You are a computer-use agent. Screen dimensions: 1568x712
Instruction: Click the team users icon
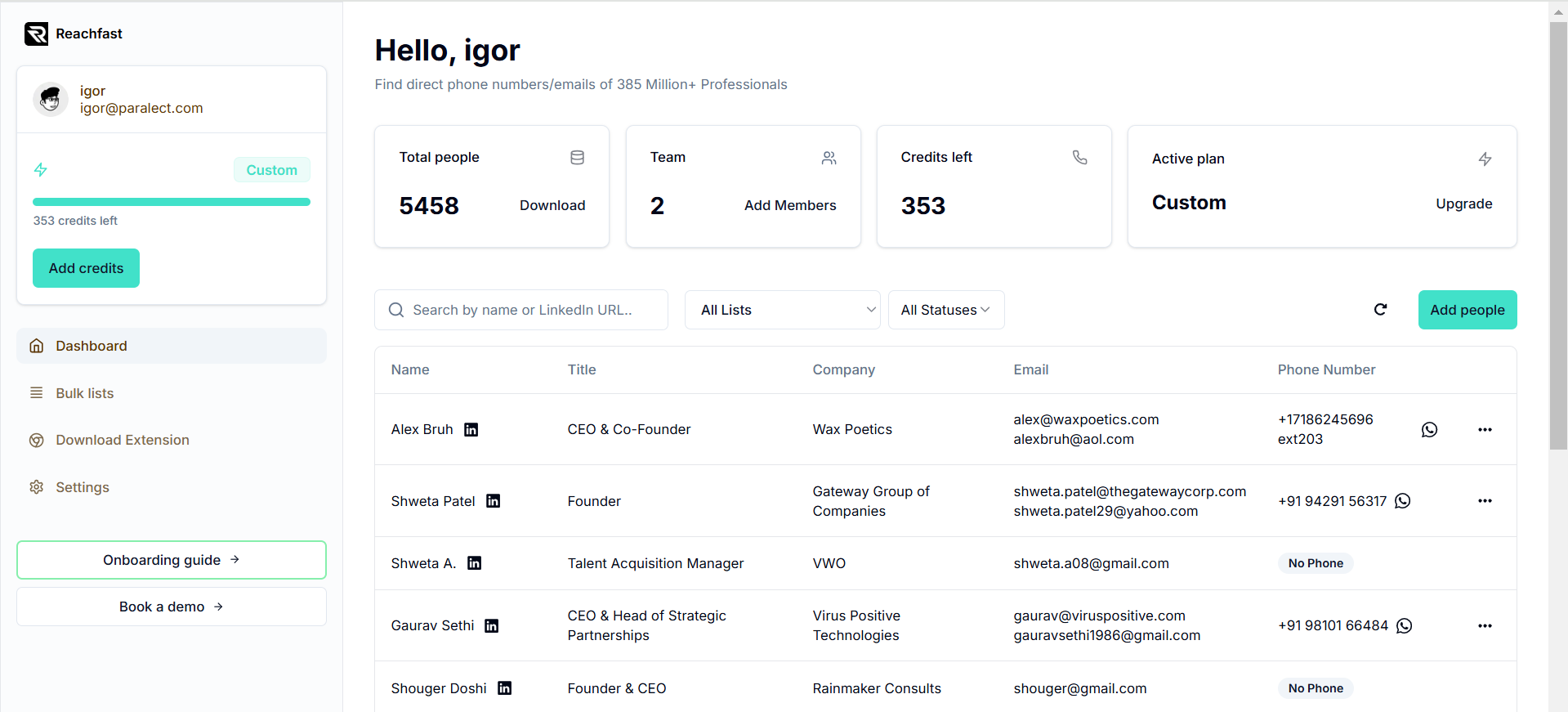click(x=829, y=158)
